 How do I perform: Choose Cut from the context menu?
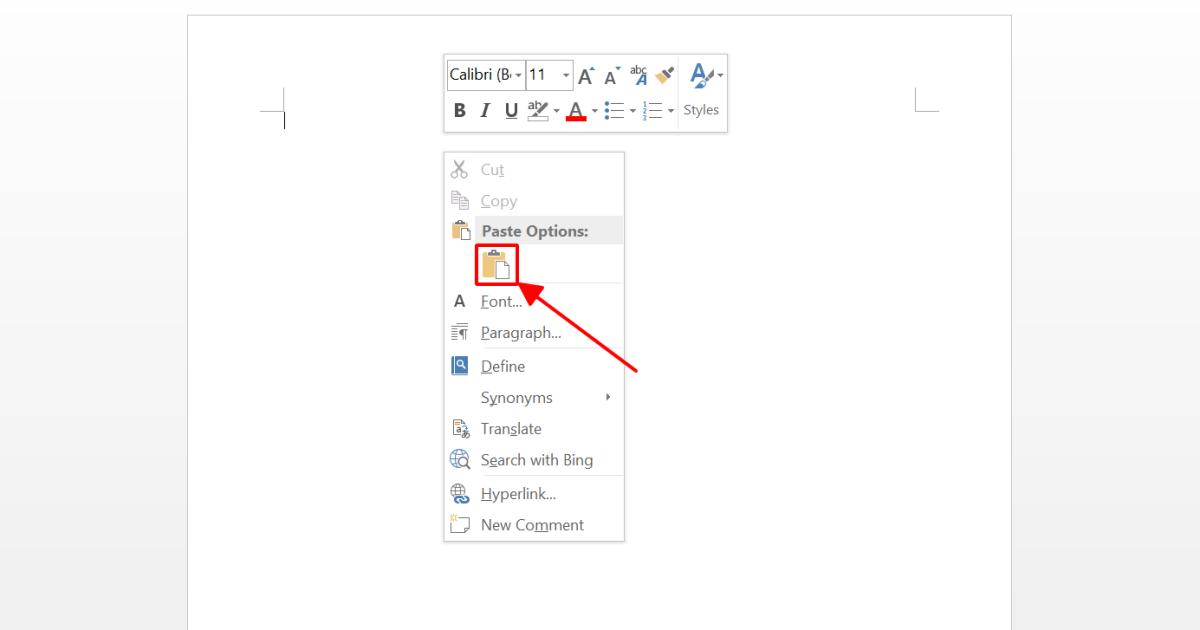(534, 170)
